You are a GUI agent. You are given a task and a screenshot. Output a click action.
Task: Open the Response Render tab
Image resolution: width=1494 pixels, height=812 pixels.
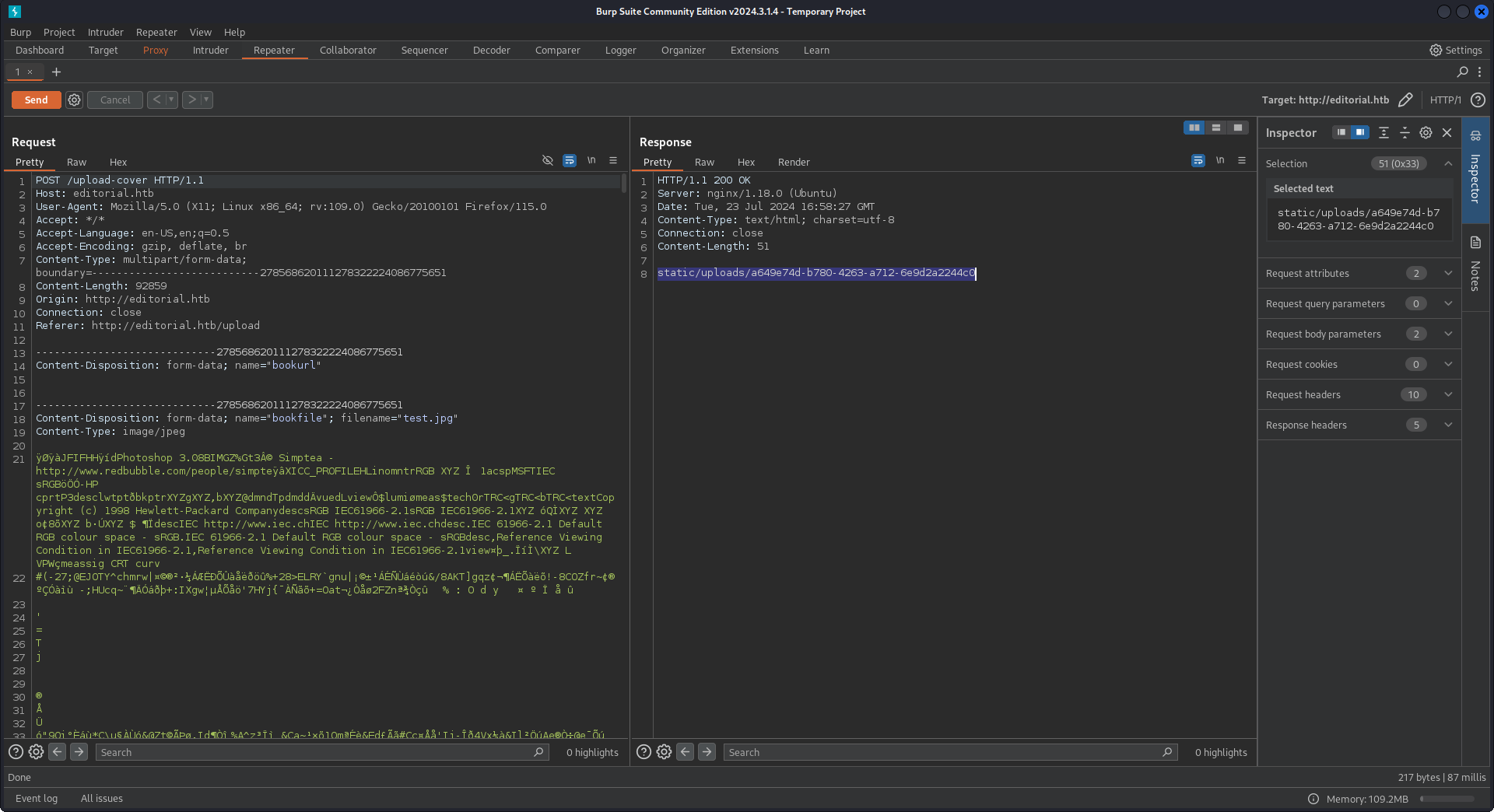[793, 162]
